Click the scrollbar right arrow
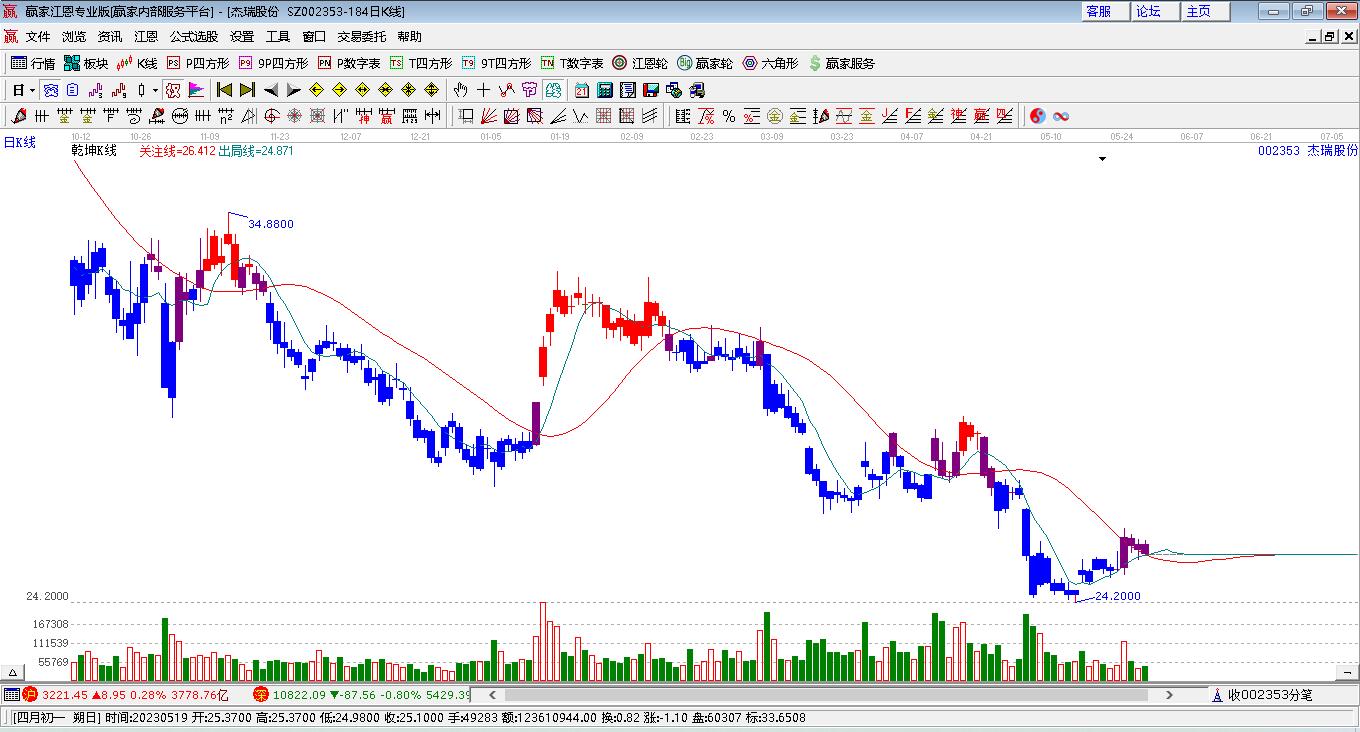This screenshot has height=732, width=1360. (x=1169, y=695)
